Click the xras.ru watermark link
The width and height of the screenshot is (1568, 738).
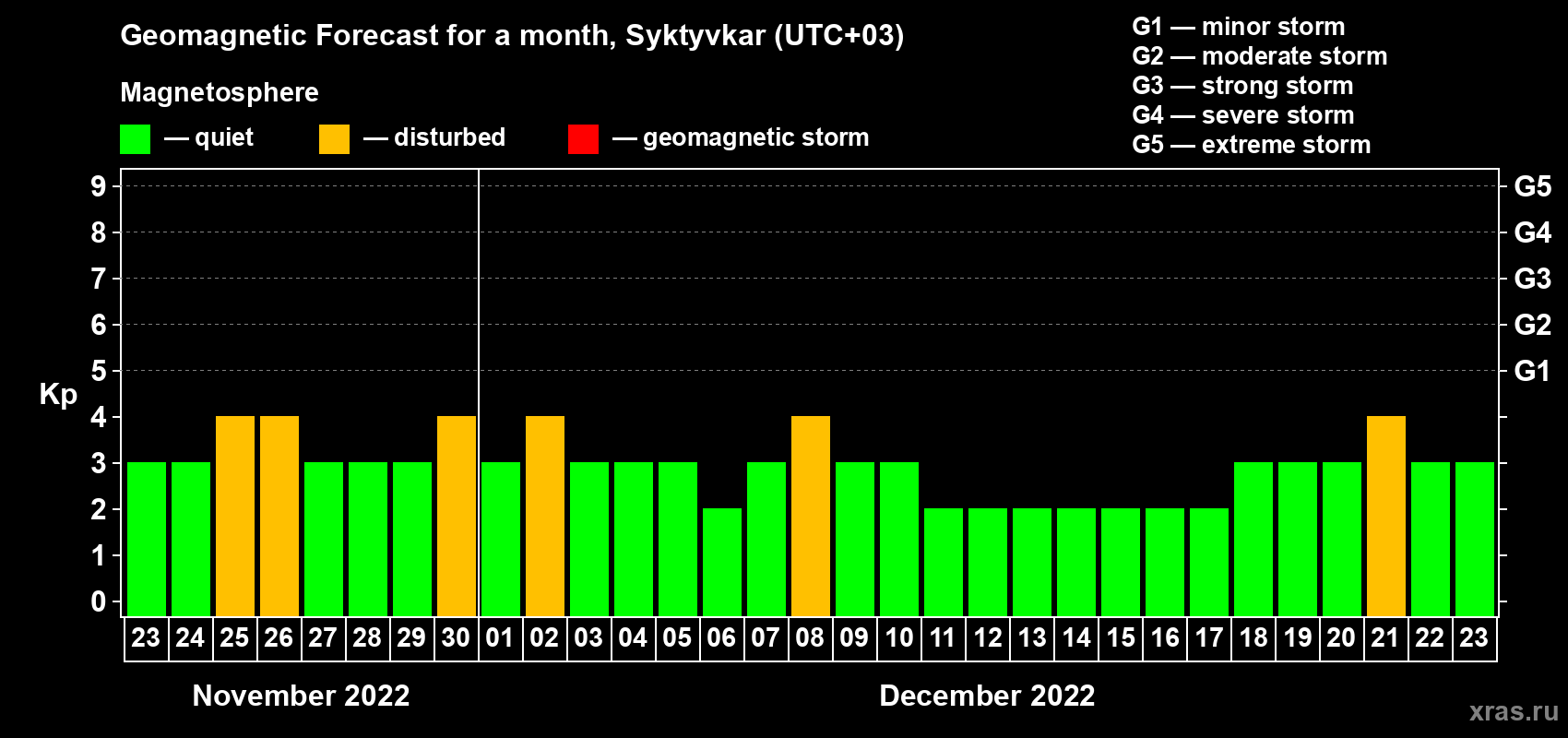pyautogui.click(x=1514, y=711)
